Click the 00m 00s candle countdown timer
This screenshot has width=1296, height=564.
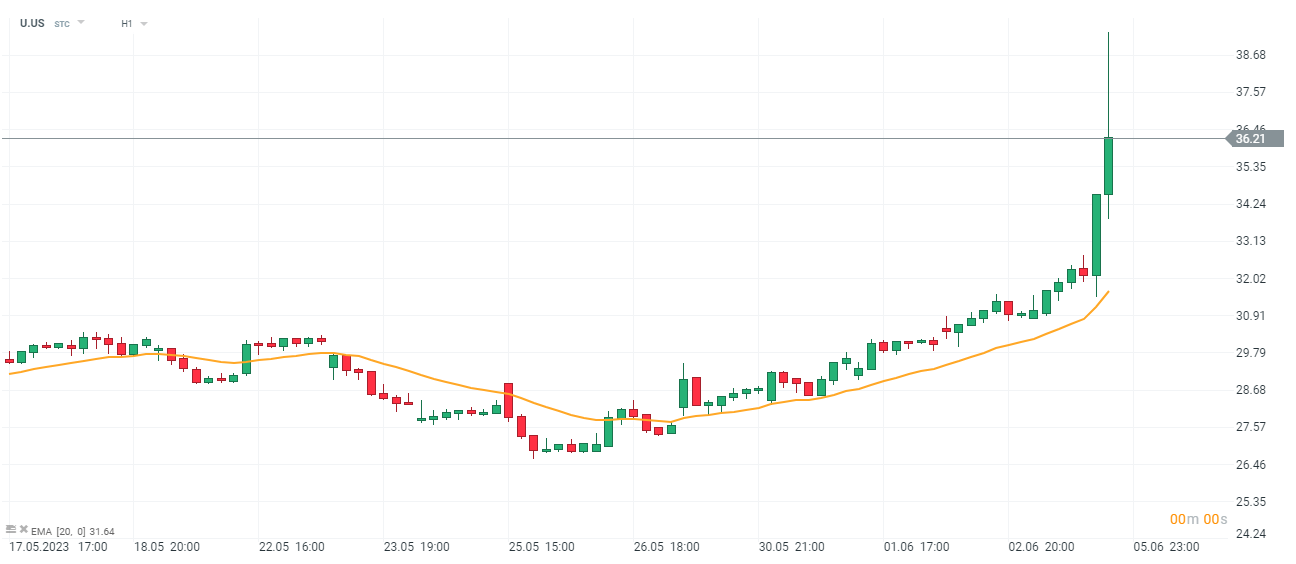pyautogui.click(x=1200, y=519)
